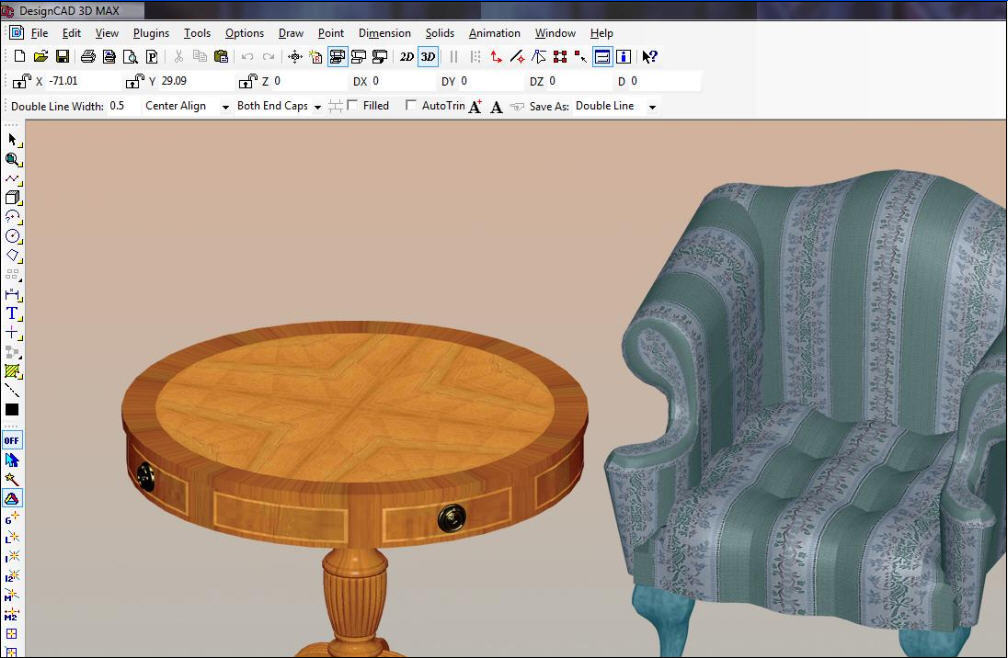Click the black color swatch in left toolbar
This screenshot has width=1008, height=658.
[x=13, y=411]
